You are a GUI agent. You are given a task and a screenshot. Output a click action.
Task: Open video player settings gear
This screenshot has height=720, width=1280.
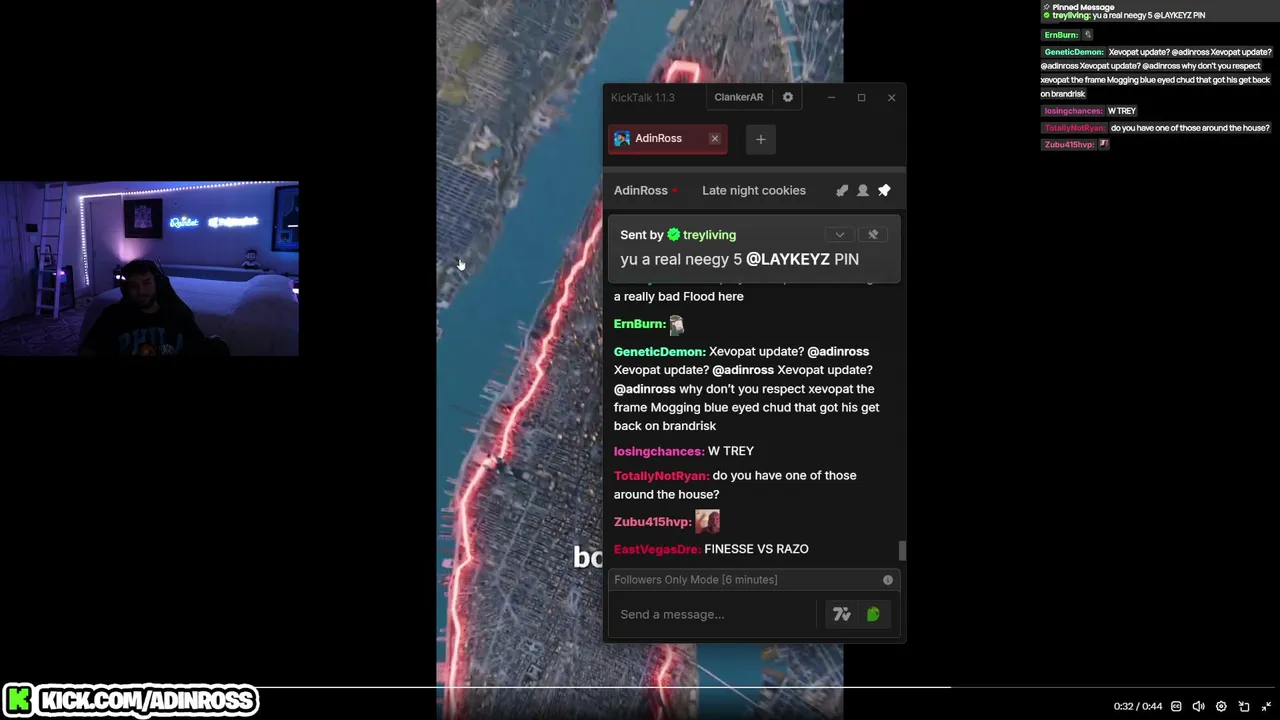point(1221,706)
